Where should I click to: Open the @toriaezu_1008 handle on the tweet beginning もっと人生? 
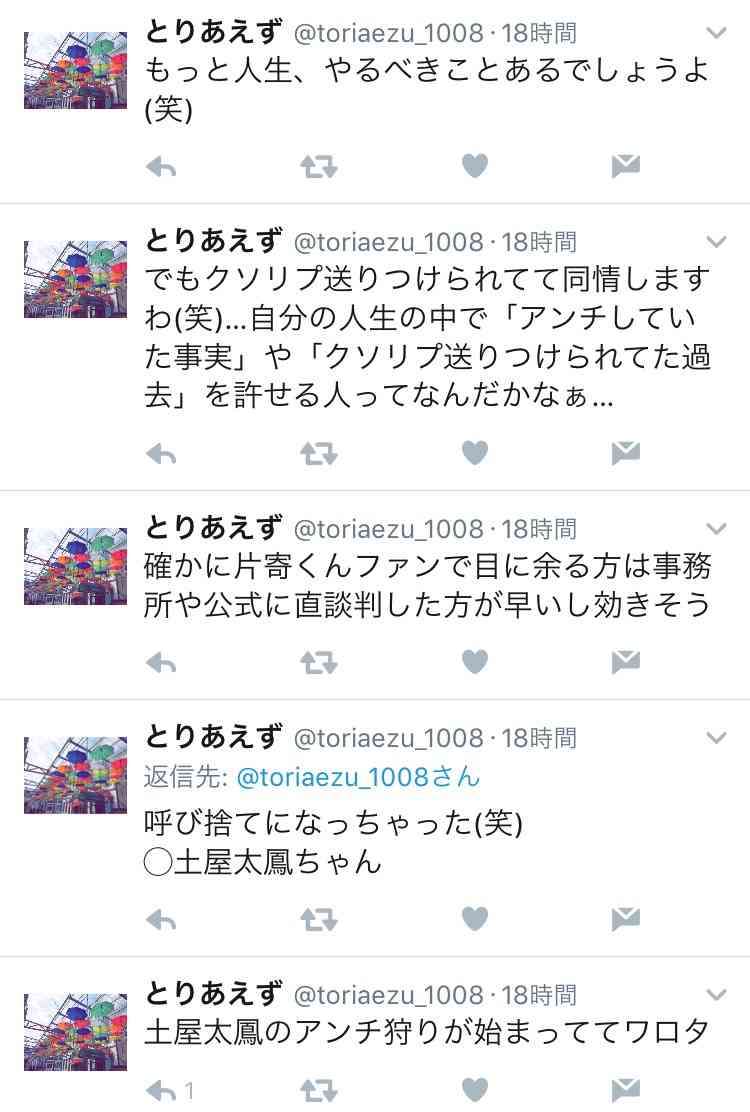[x=388, y=33]
